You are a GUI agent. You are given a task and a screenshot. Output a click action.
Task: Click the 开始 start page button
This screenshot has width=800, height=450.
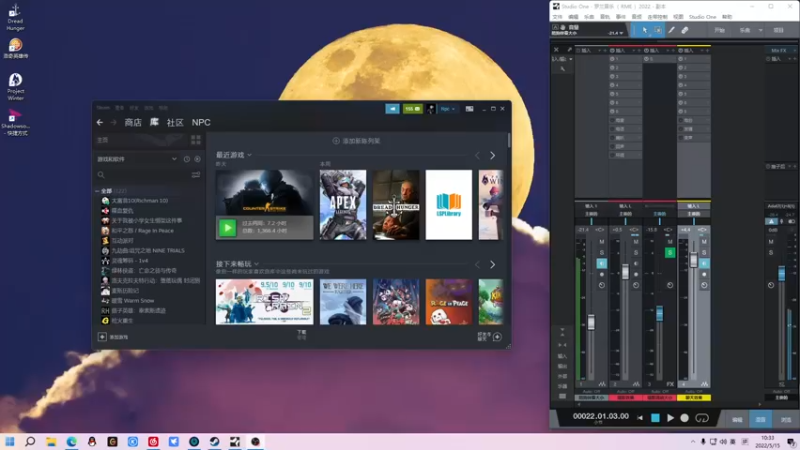point(719,30)
